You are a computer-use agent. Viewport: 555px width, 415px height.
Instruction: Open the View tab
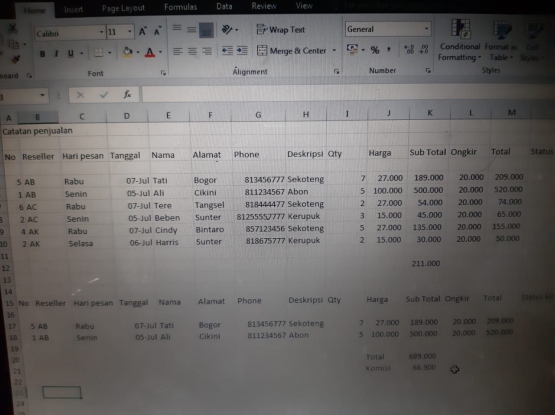coord(304,6)
